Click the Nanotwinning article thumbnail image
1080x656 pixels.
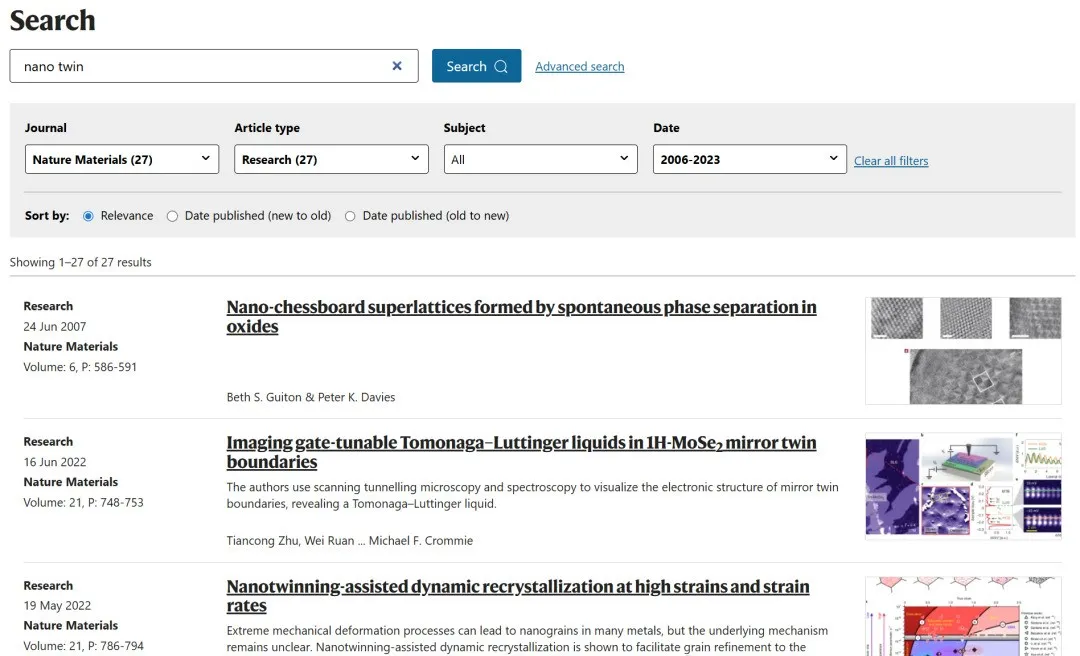pos(963,616)
